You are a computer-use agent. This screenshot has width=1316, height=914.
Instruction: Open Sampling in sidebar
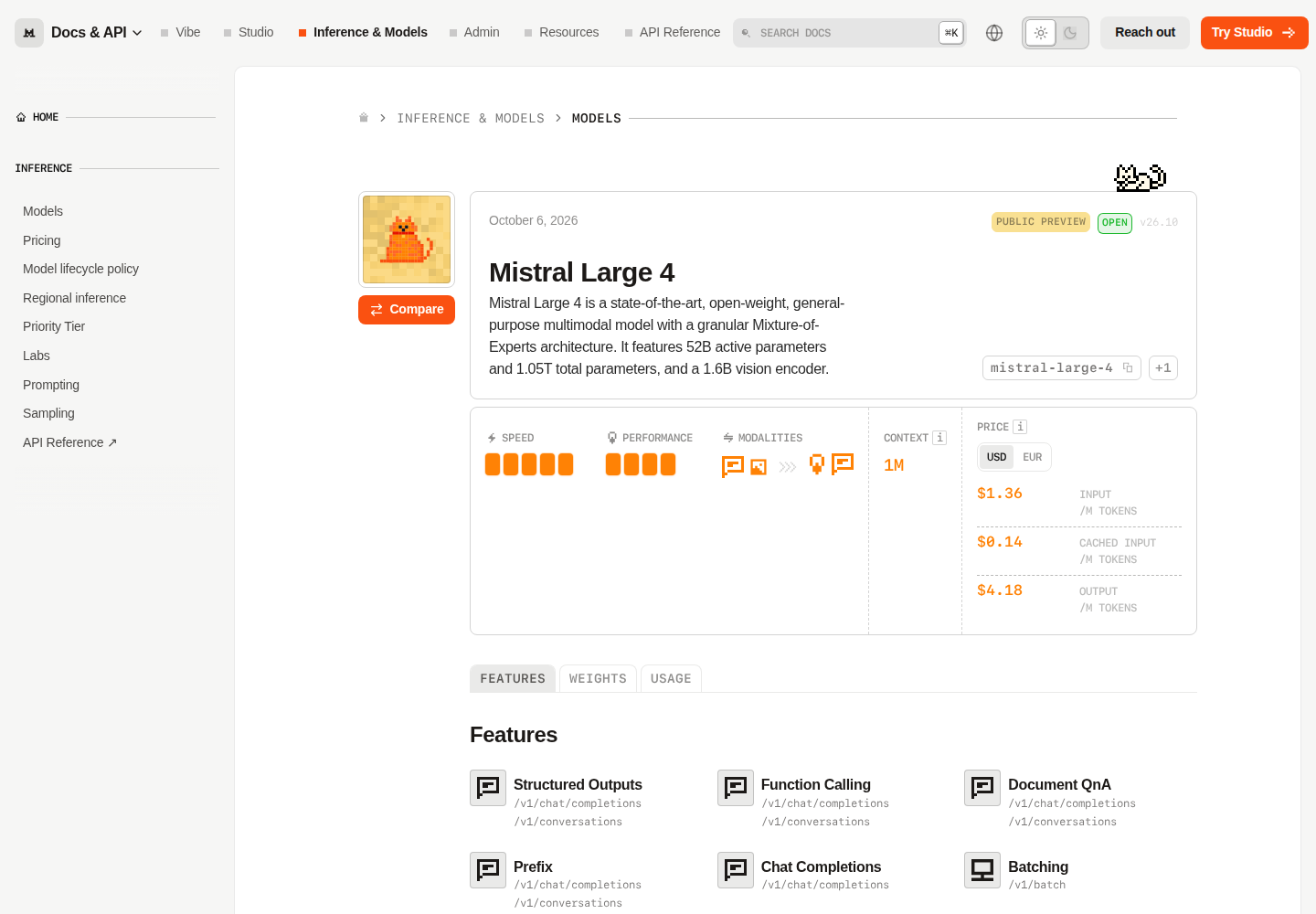tap(48, 413)
